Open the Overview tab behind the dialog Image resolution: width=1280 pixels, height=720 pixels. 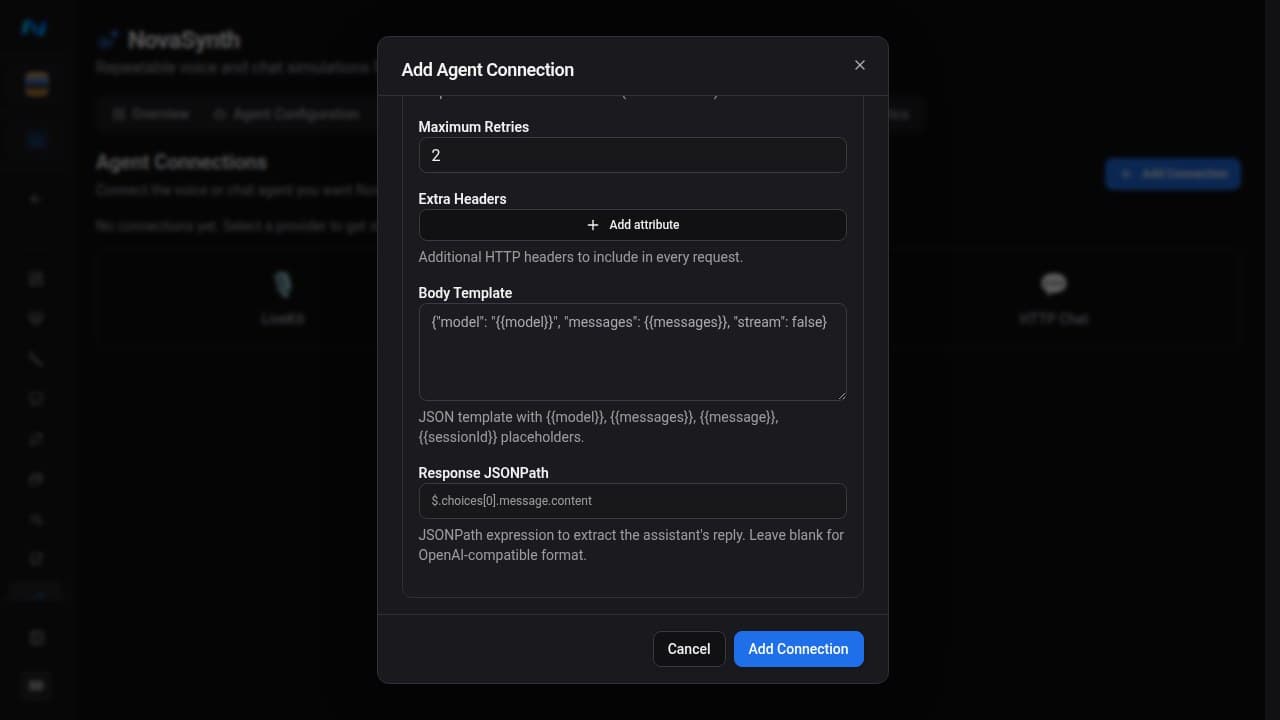tap(151, 114)
